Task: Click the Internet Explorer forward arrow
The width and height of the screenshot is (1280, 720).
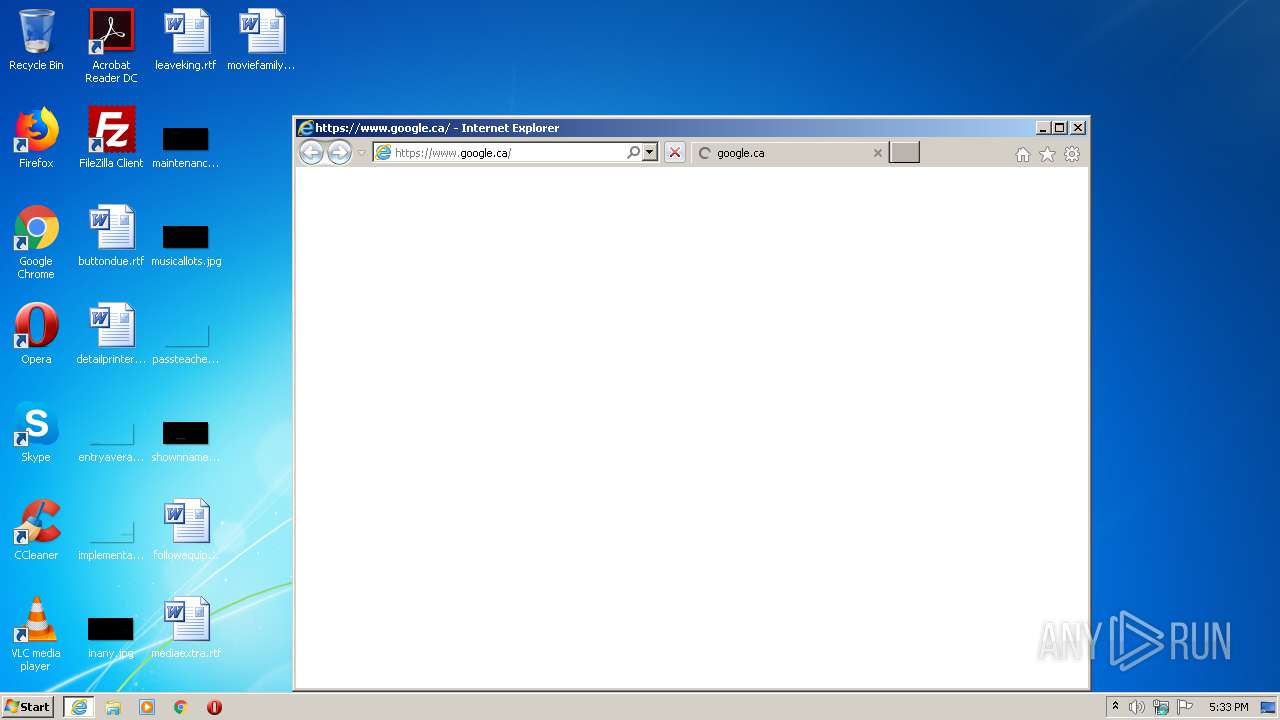Action: coord(340,153)
